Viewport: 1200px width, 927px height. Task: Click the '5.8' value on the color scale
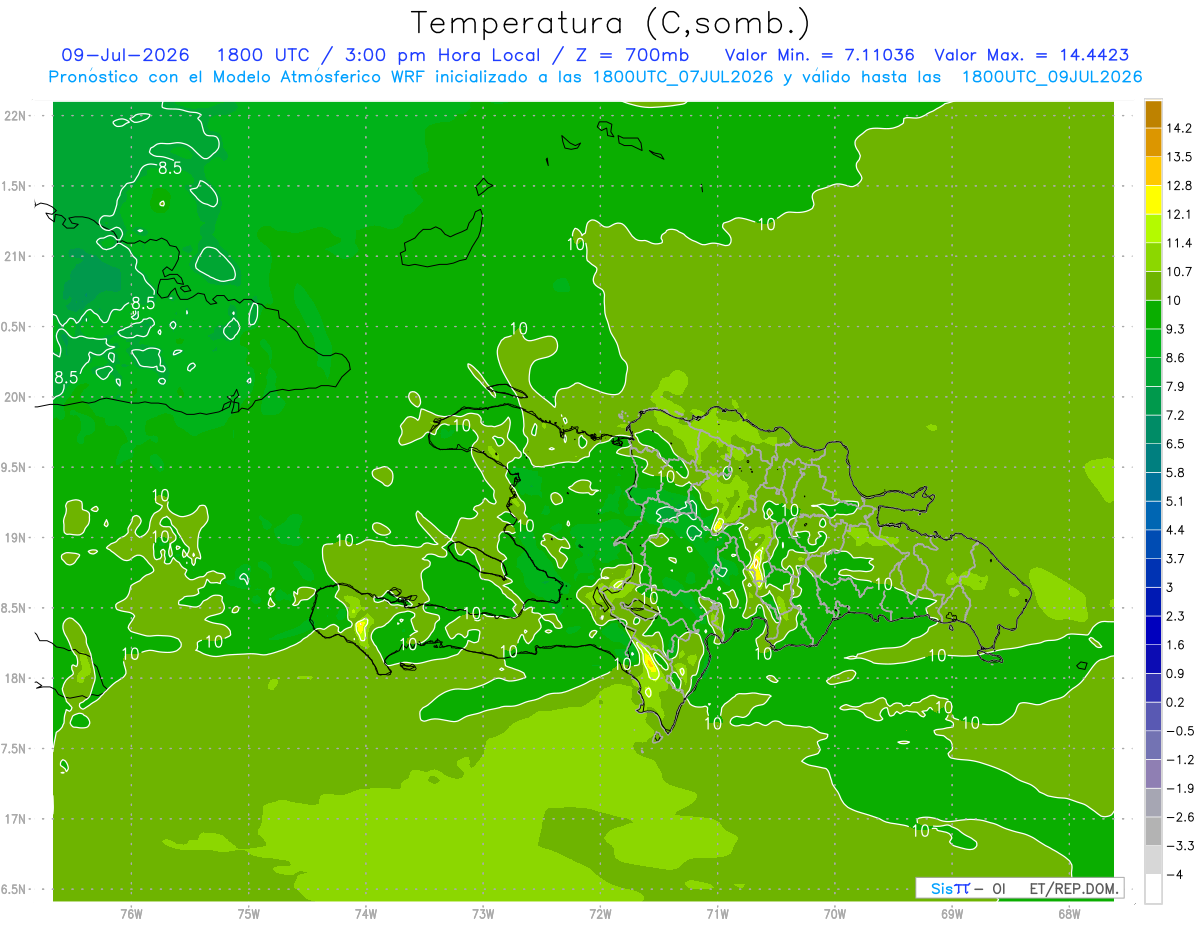[x=1176, y=472]
